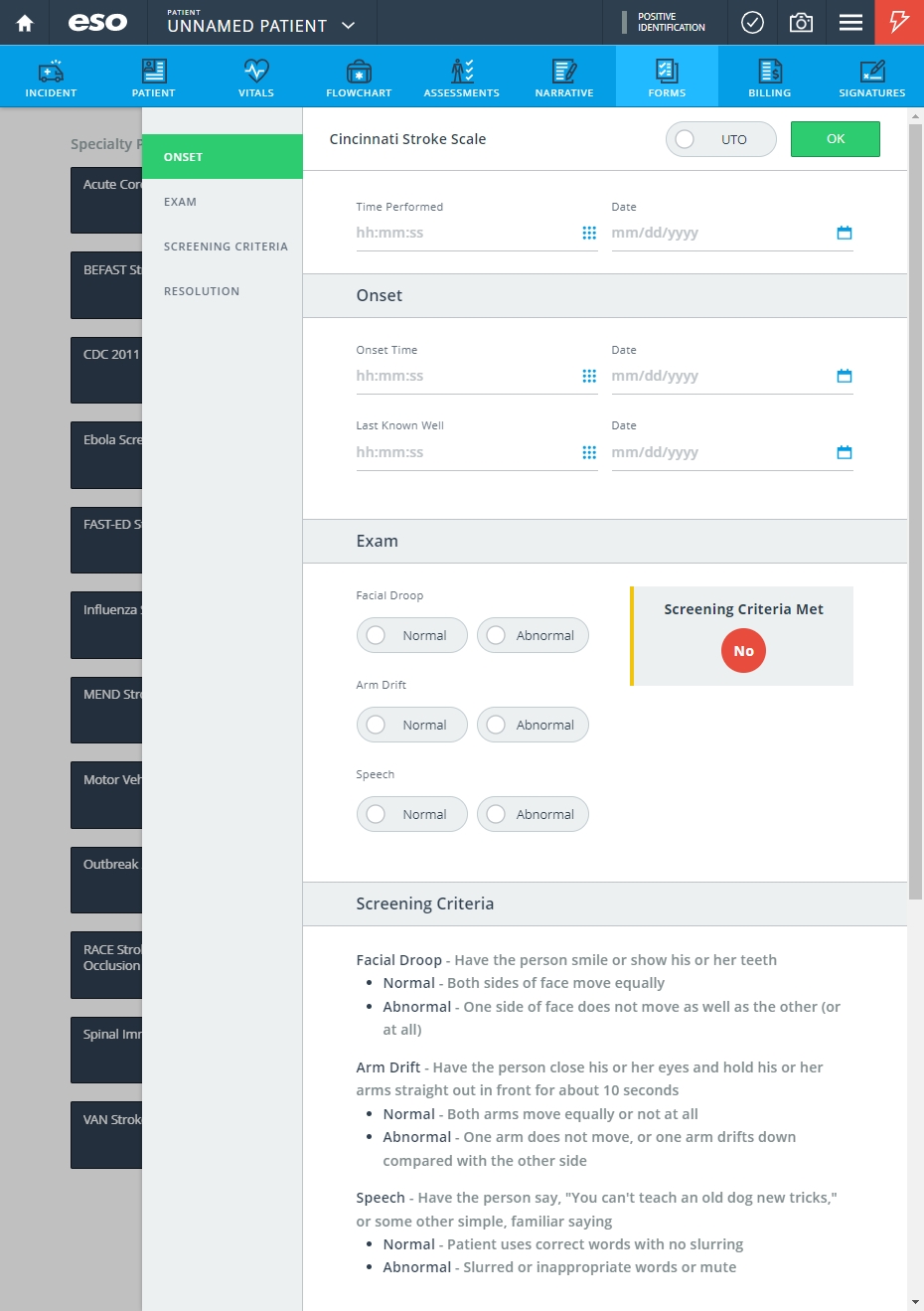The image size is (924, 1311).
Task: Jump to the Onset section
Action: [223, 157]
